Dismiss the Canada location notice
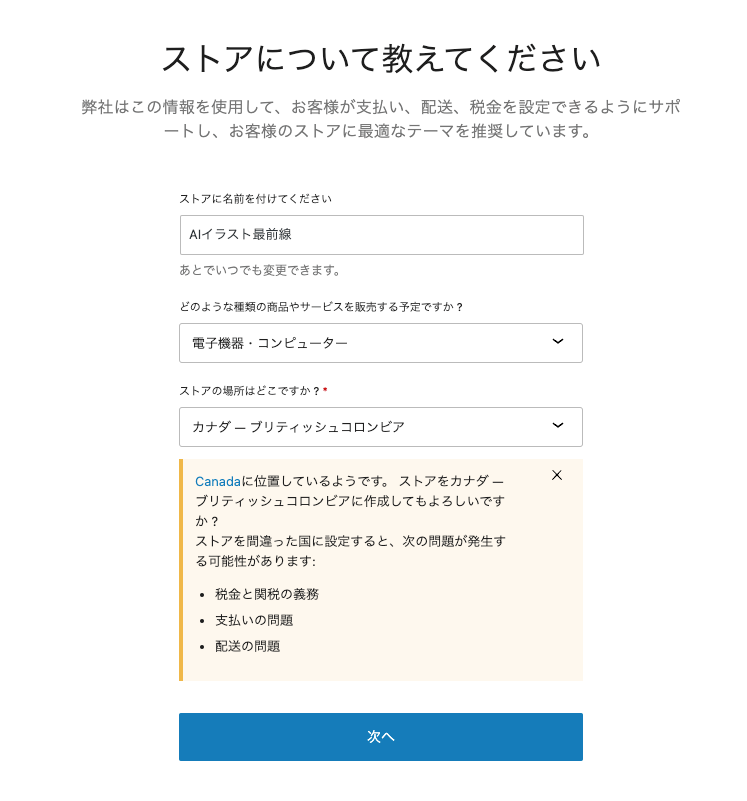 pos(557,475)
